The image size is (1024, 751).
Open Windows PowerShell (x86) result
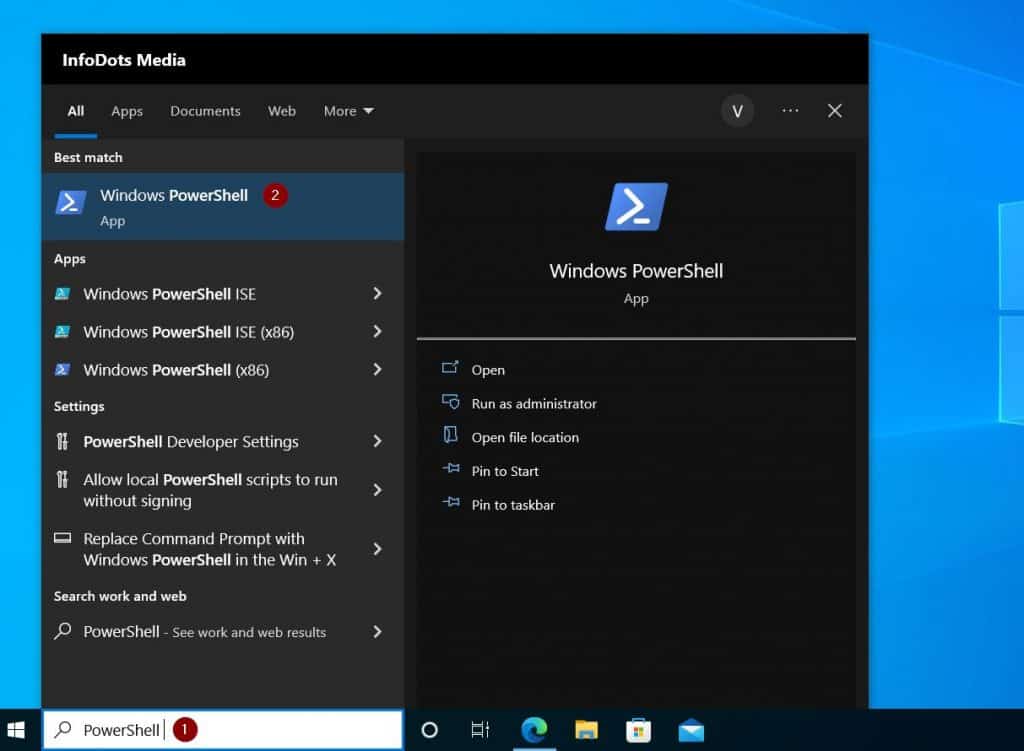[x=223, y=370]
